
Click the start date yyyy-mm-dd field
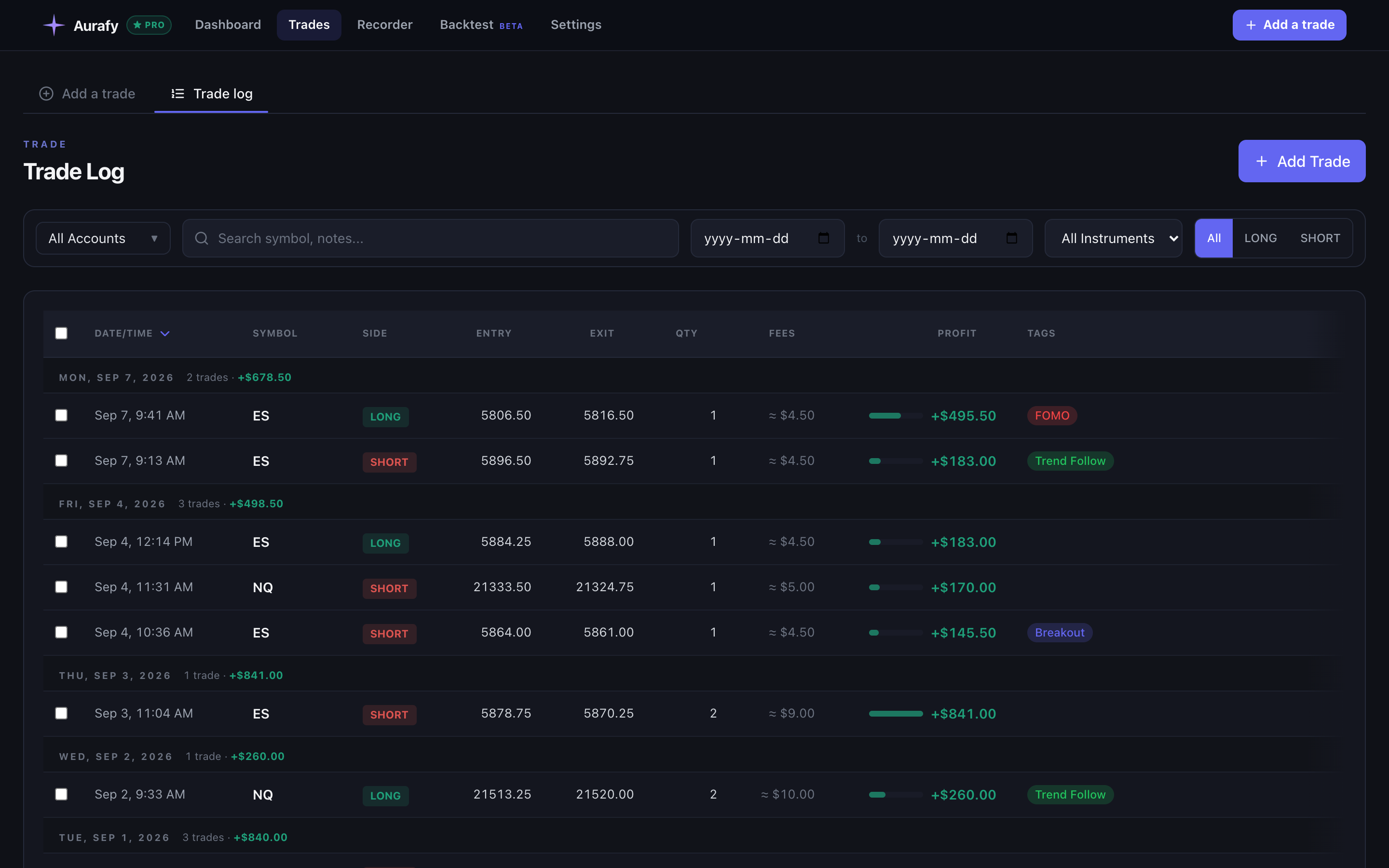point(767,238)
